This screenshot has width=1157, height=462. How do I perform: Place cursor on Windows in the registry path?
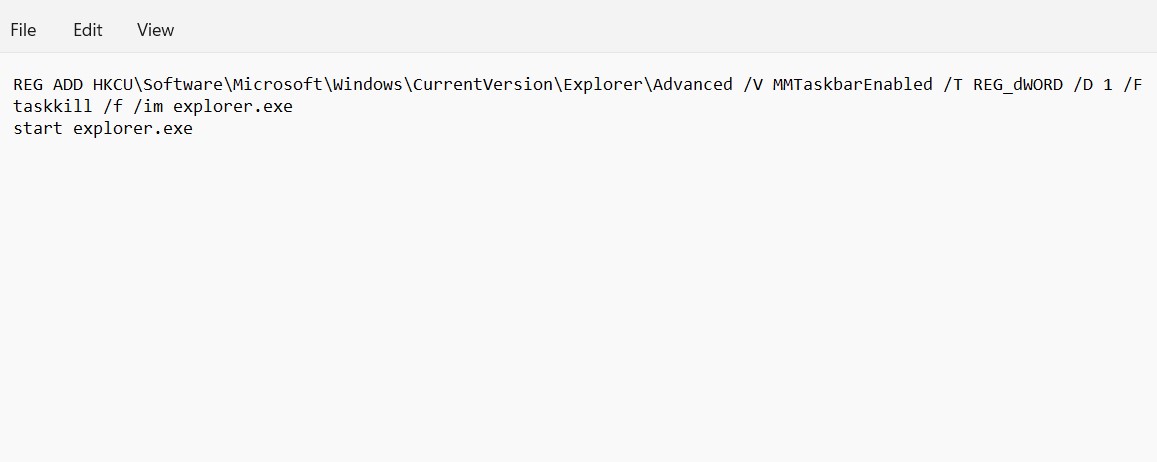point(367,84)
